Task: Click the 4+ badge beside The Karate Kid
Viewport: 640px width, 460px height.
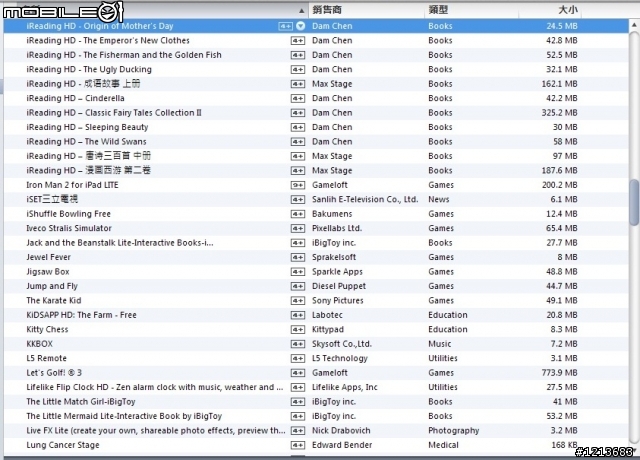Action: pos(298,301)
